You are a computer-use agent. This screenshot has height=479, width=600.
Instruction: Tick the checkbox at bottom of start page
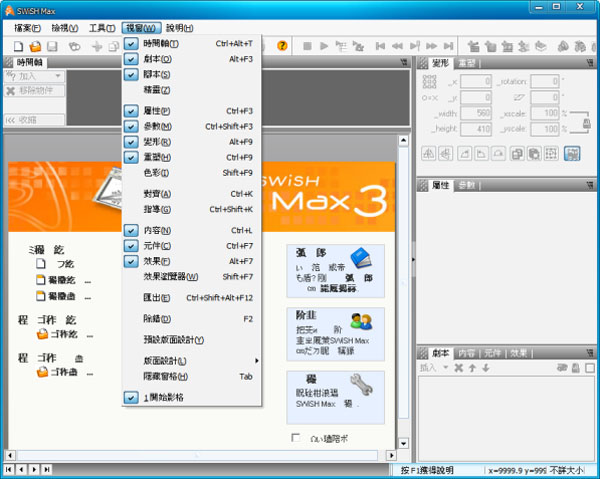tap(295, 437)
